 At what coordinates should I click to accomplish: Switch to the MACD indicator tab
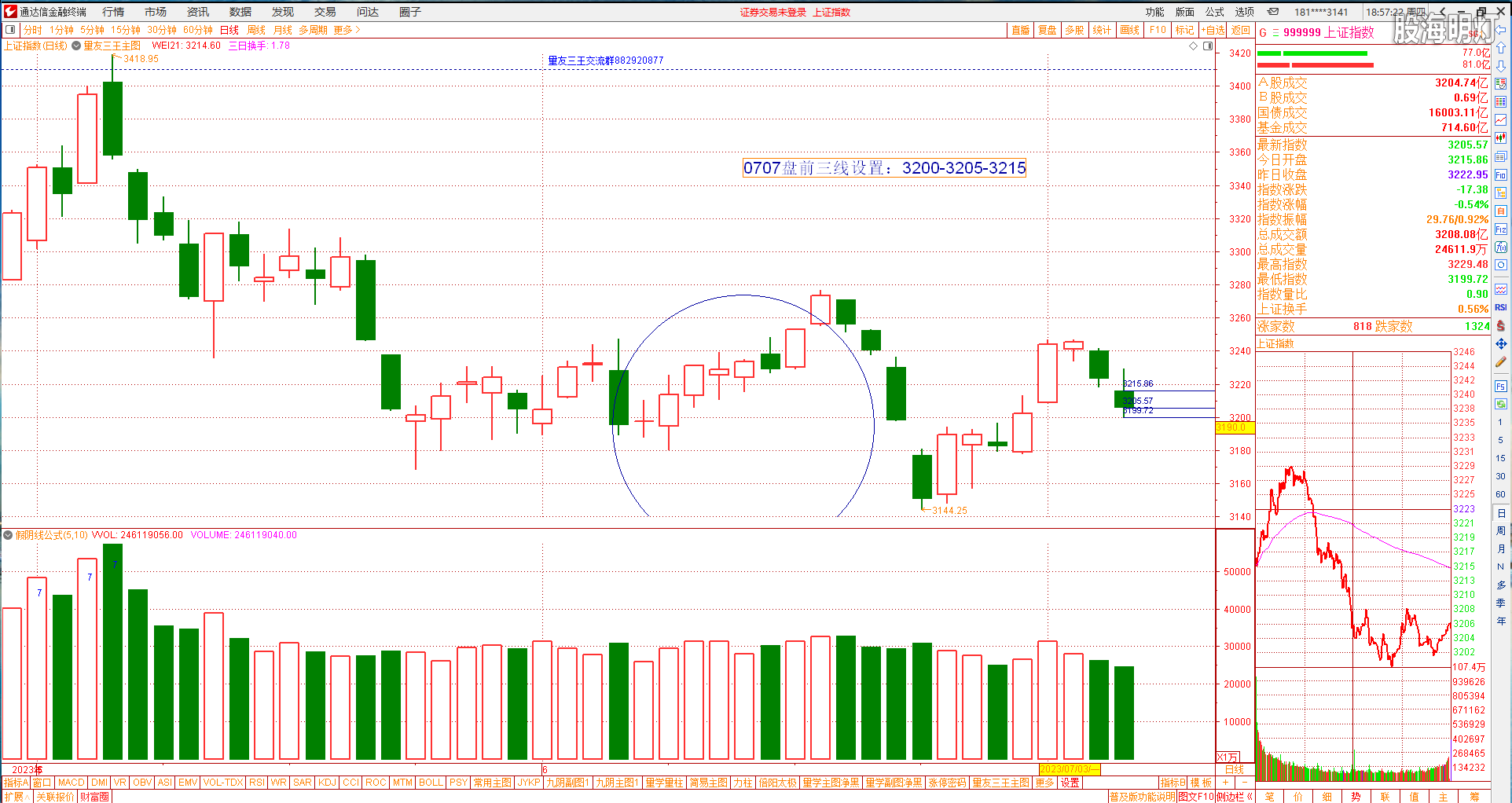point(71,783)
